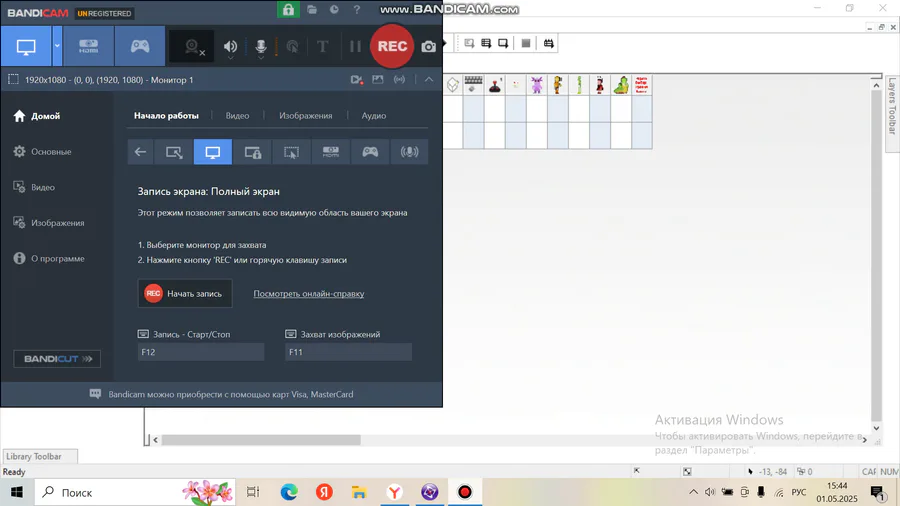This screenshot has height=506, width=900.
Task: Toggle the microphone icon
Action: coord(261,45)
